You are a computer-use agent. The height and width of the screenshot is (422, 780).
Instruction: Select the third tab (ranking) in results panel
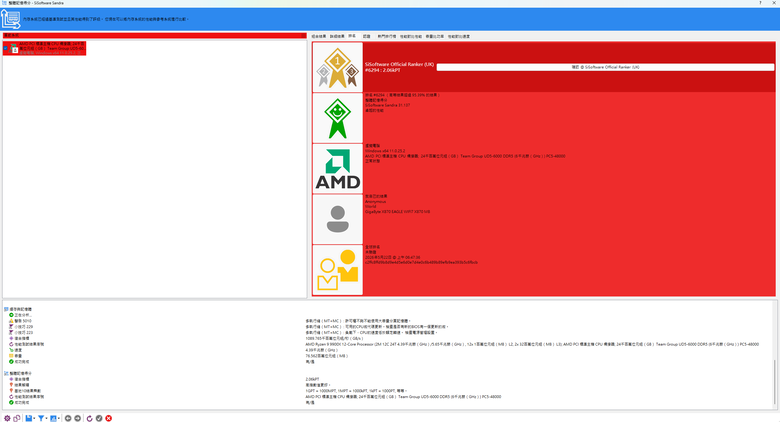[x=352, y=36]
